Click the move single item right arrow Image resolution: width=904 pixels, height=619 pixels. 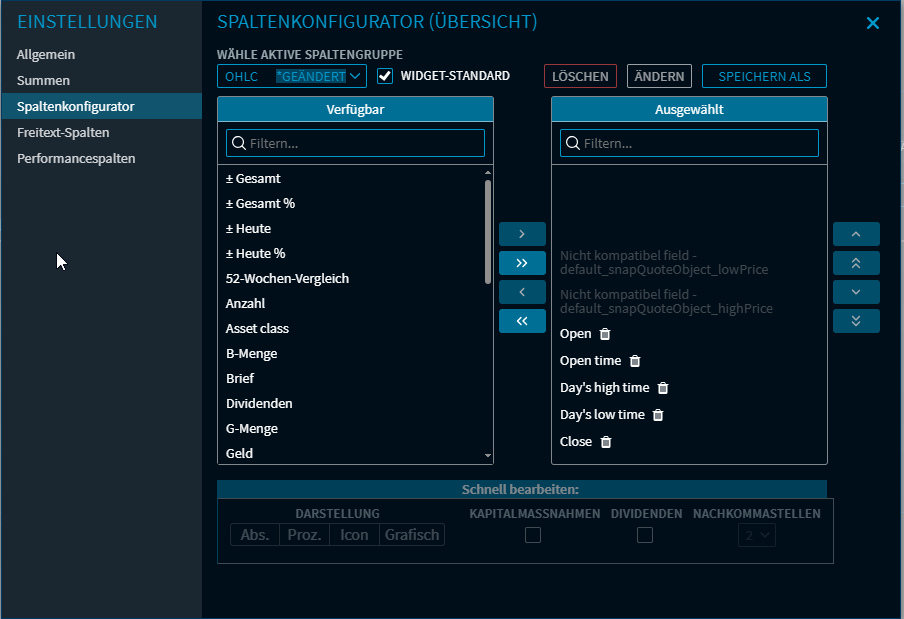(x=522, y=234)
